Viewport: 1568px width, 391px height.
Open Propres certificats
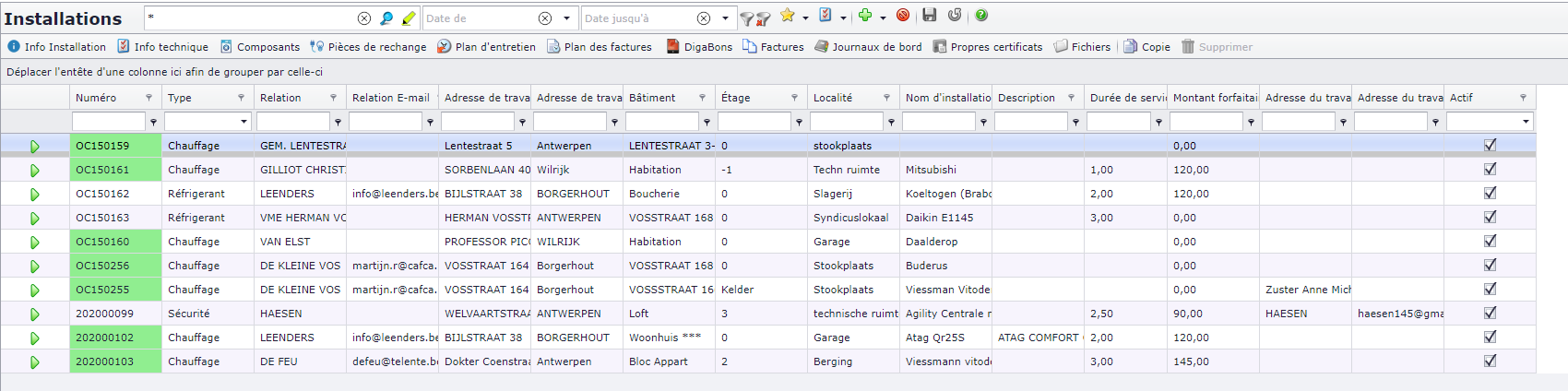point(988,47)
